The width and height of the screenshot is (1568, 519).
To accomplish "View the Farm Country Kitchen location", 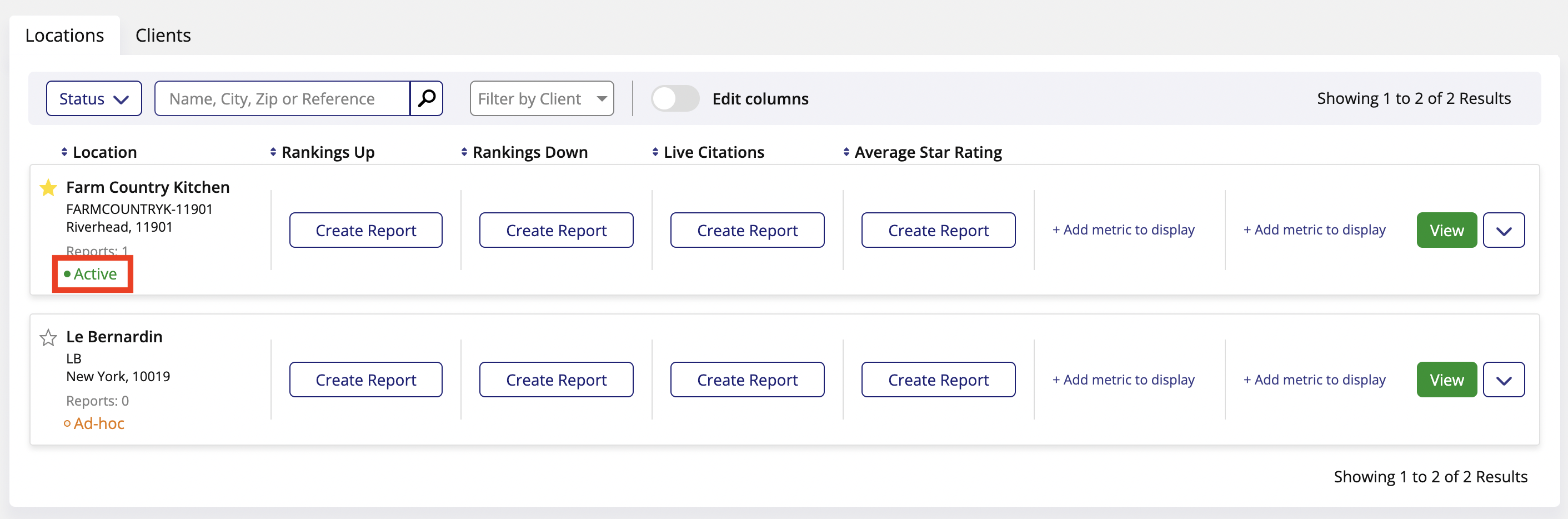I will (x=1446, y=231).
